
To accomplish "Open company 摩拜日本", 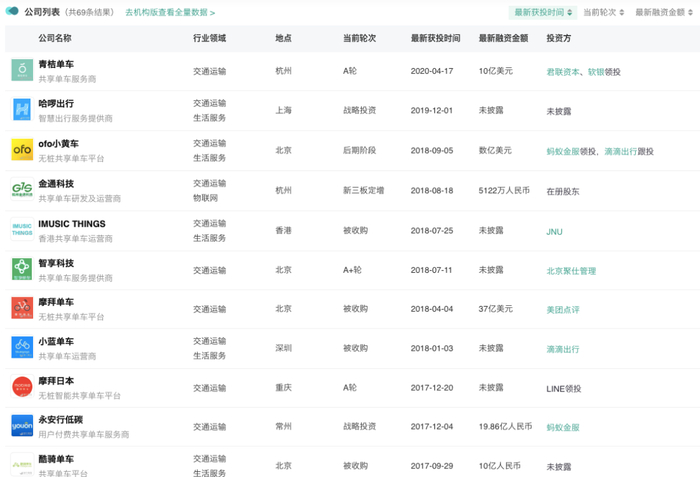I will (x=56, y=381).
